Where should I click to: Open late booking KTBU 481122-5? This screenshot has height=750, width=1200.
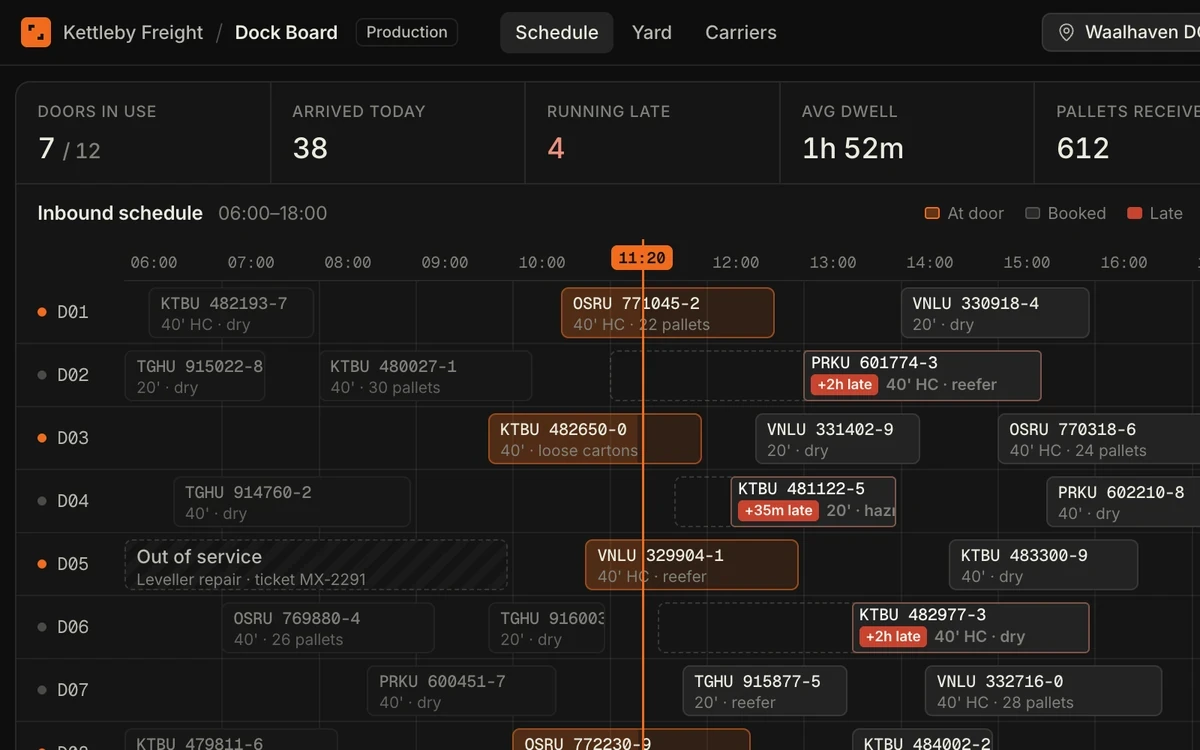coord(813,502)
